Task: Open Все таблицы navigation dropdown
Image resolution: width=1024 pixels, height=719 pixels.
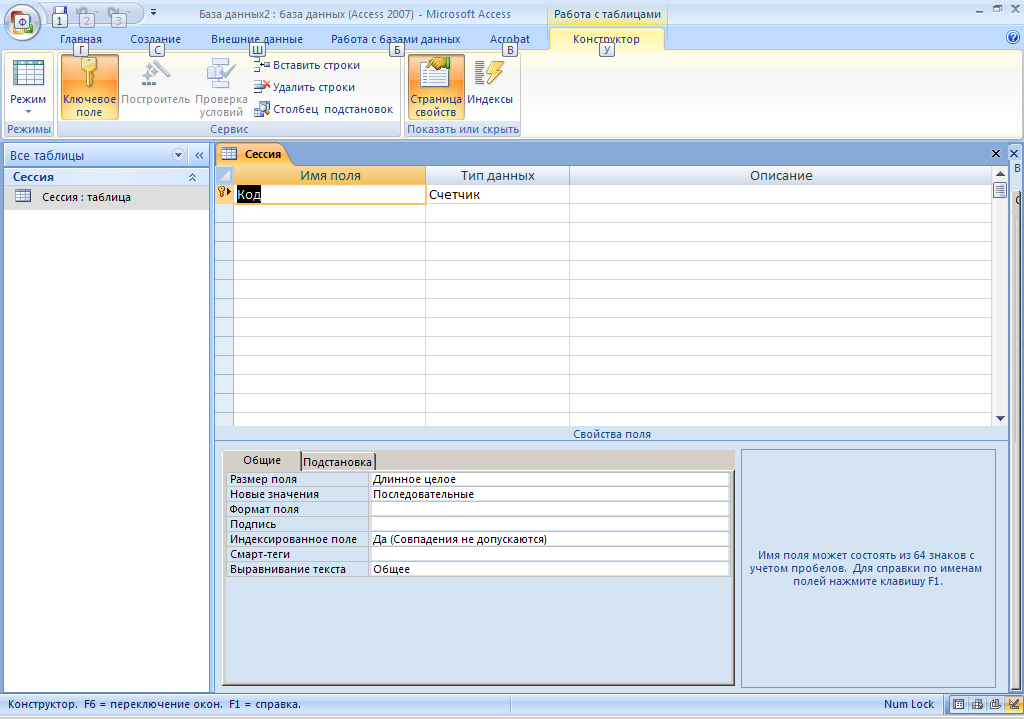Action: coord(178,155)
